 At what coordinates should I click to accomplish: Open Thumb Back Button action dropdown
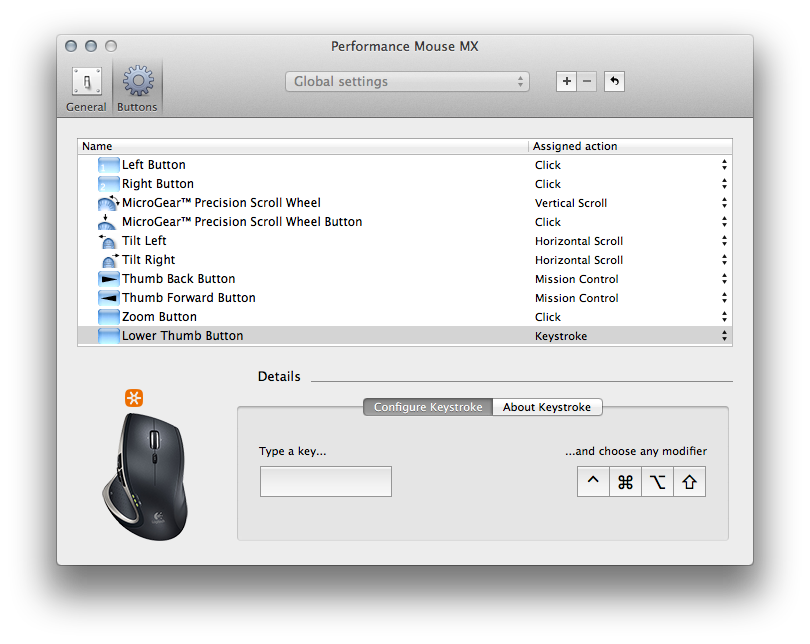[724, 279]
